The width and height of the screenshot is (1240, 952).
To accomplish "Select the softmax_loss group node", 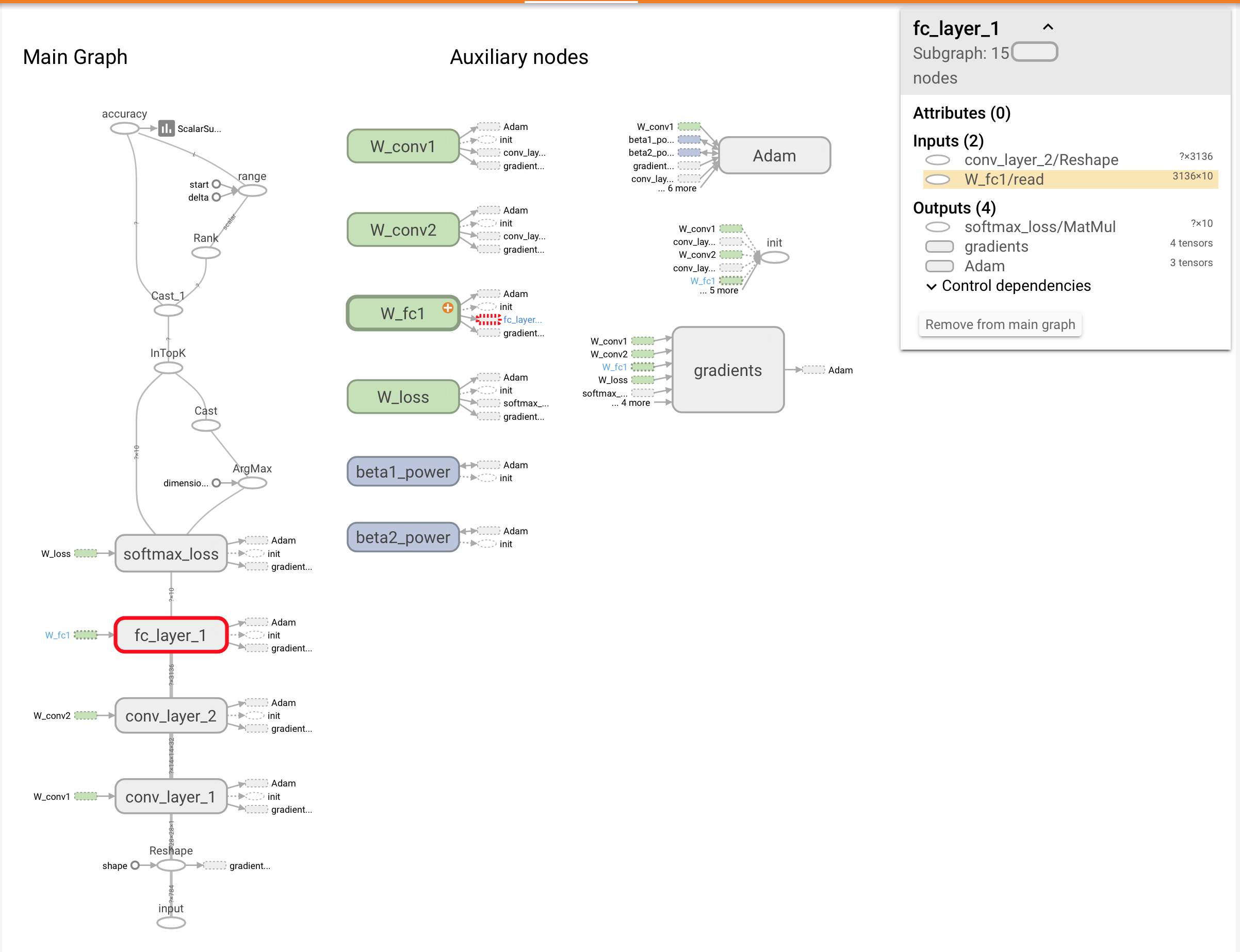I will [x=171, y=554].
